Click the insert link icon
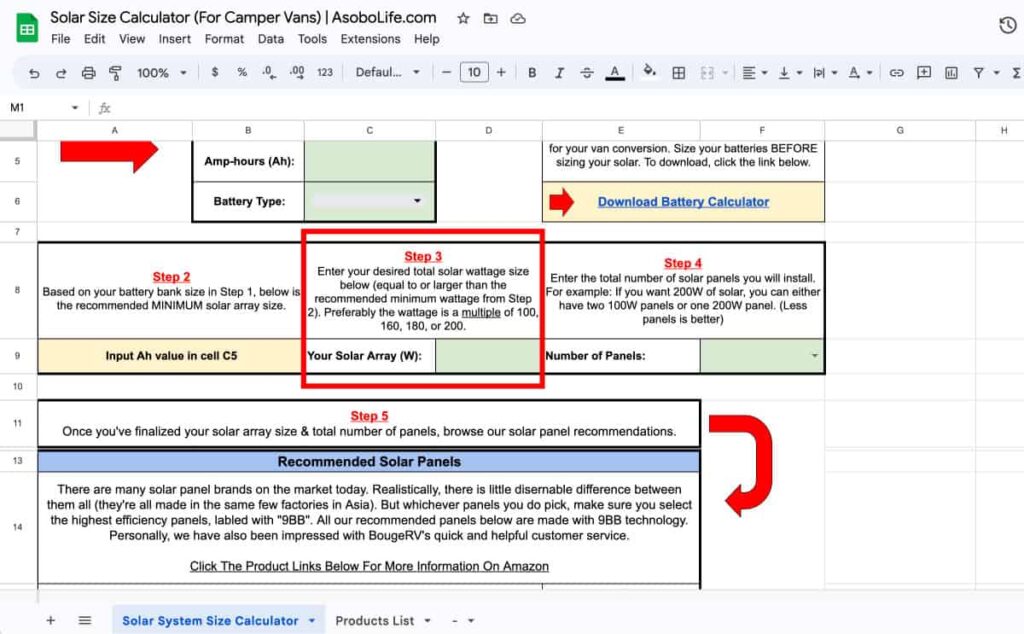 [896, 73]
